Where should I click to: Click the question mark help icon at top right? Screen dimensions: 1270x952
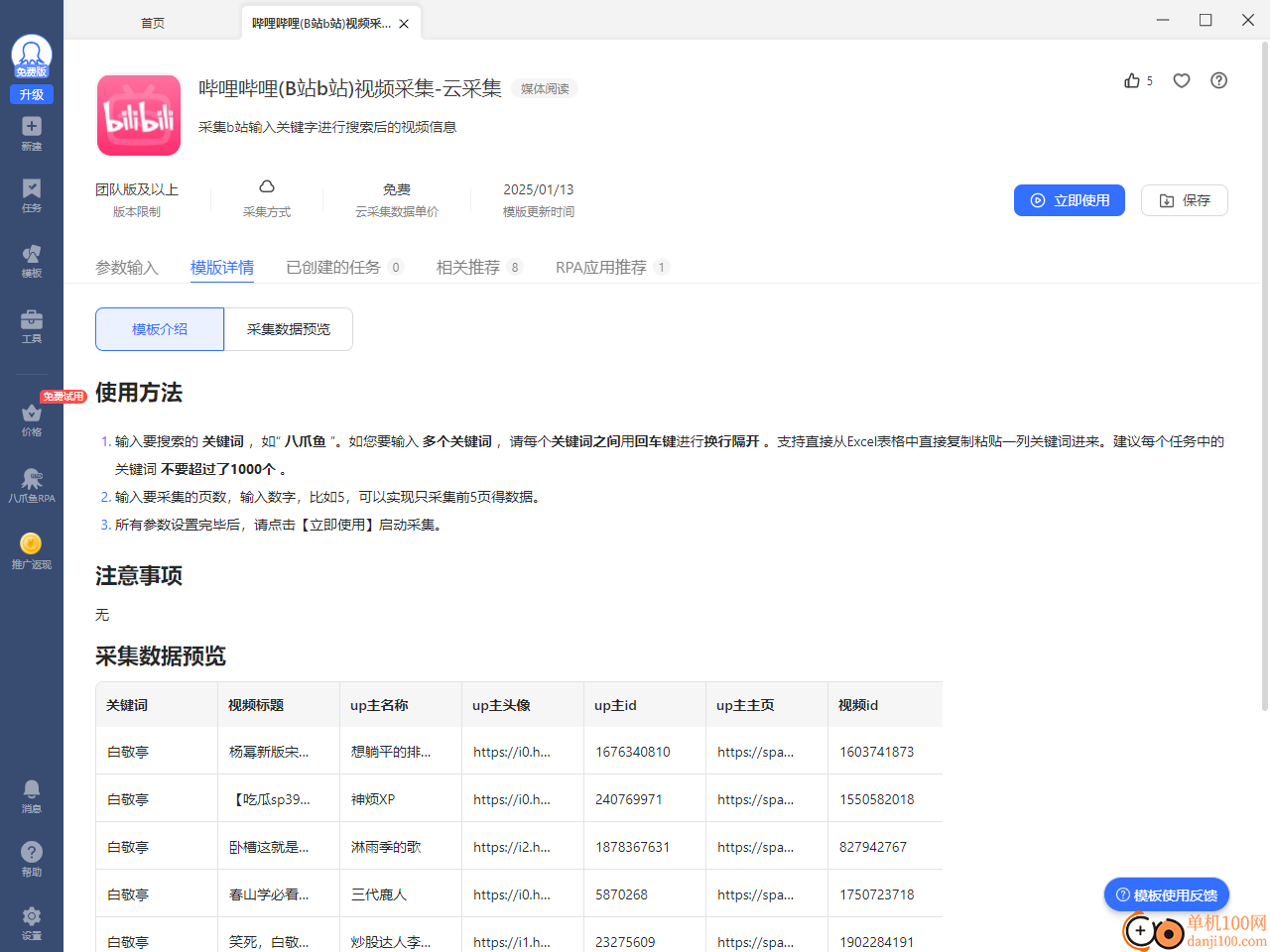tap(1219, 80)
